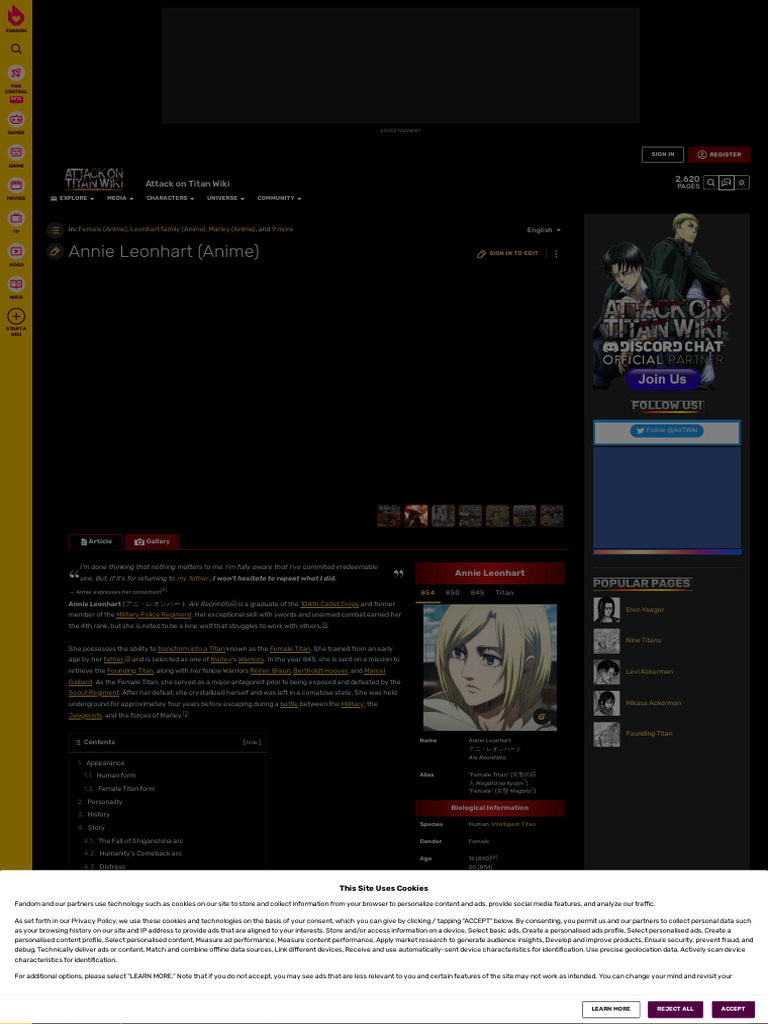Hide the Contents box
This screenshot has height=1024, width=768.
click(x=252, y=742)
